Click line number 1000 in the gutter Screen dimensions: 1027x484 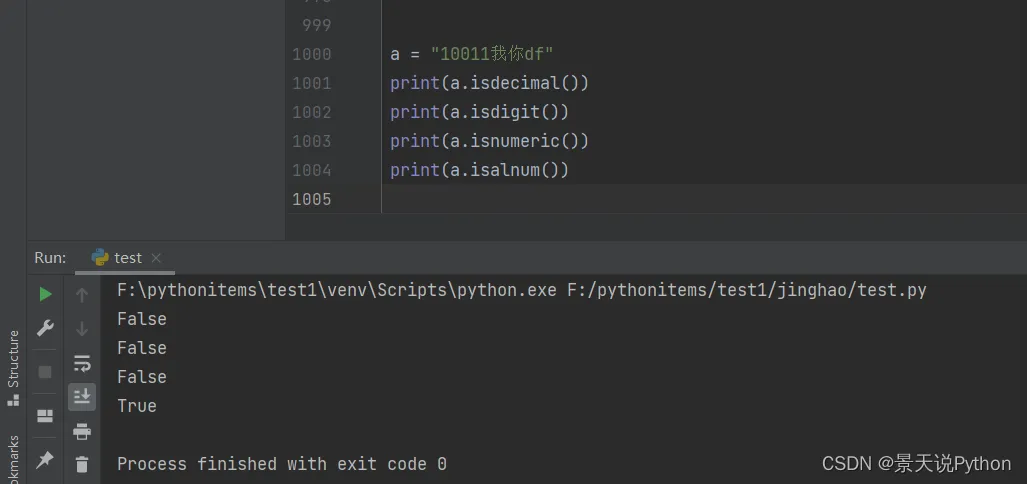pos(311,54)
